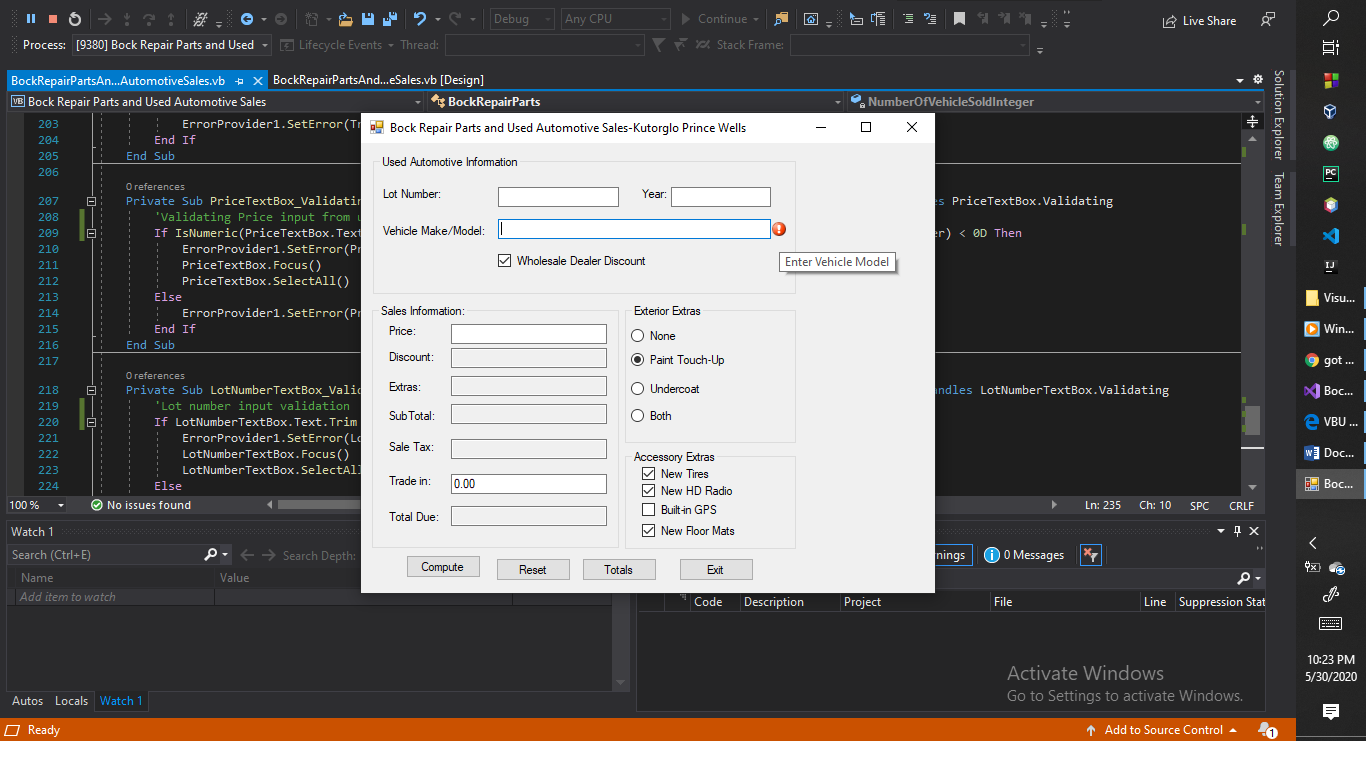Open the Word document taskbar item

1331,452
